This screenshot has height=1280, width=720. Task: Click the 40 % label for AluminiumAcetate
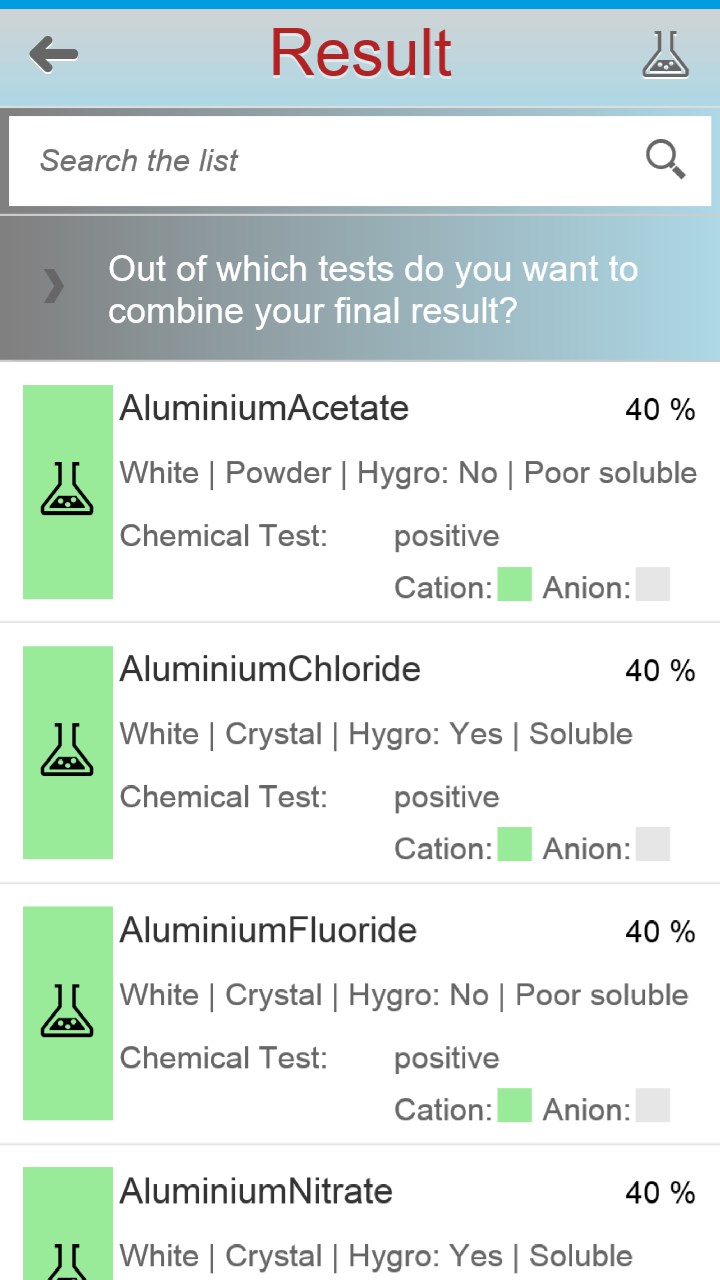coord(660,409)
